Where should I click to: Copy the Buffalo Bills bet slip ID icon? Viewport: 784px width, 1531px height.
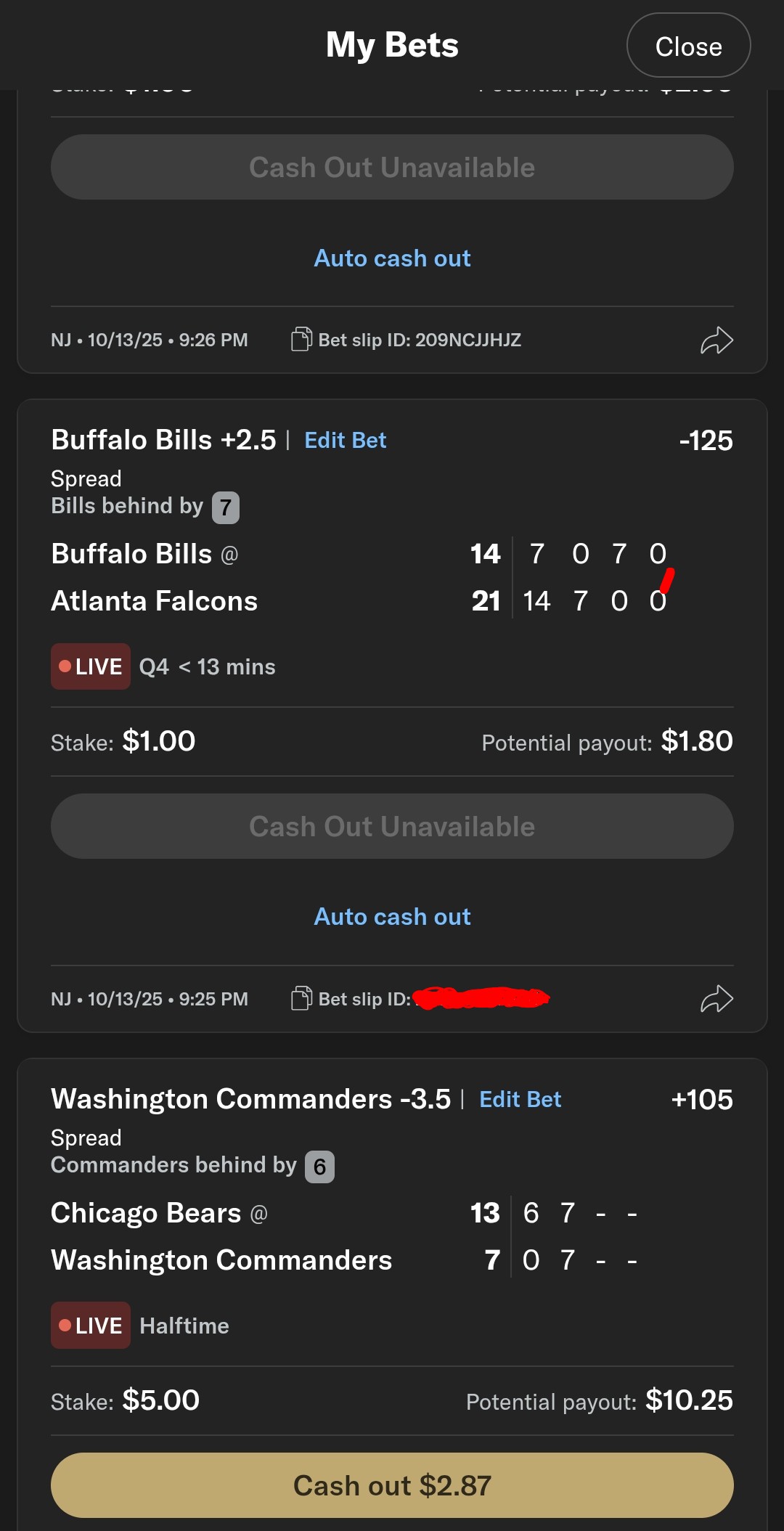pos(301,999)
